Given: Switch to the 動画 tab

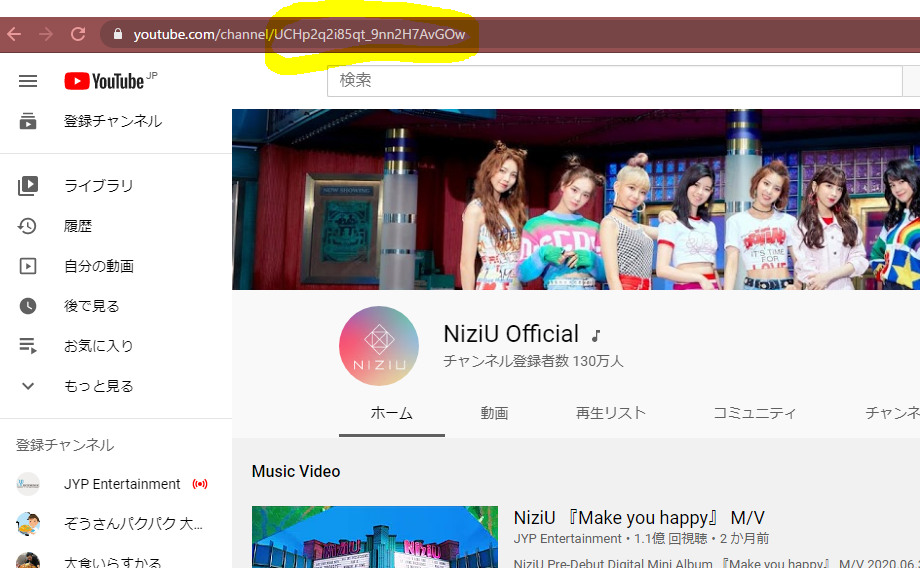Looking at the screenshot, I should pyautogui.click(x=494, y=413).
